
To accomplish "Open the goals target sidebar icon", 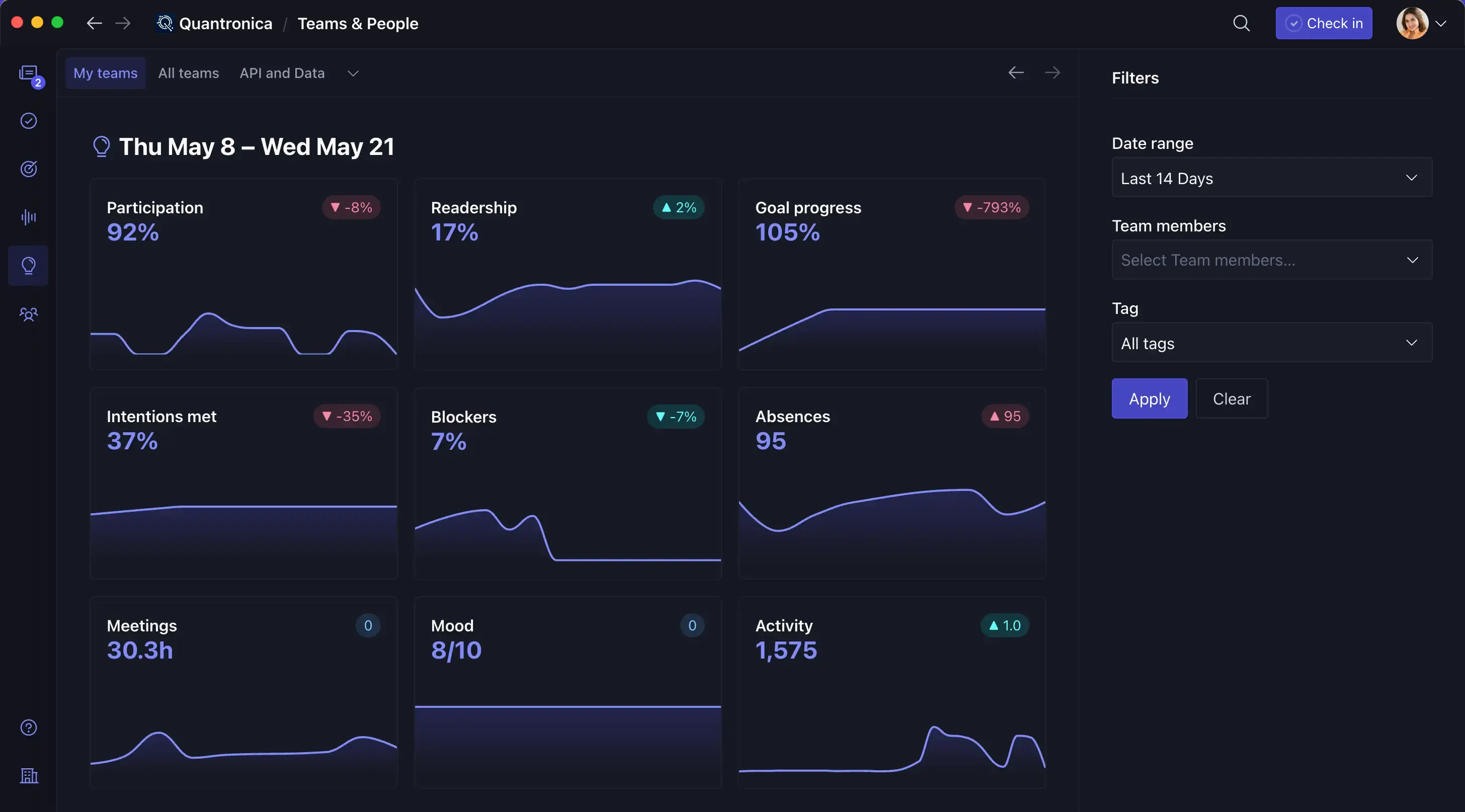I will point(29,169).
